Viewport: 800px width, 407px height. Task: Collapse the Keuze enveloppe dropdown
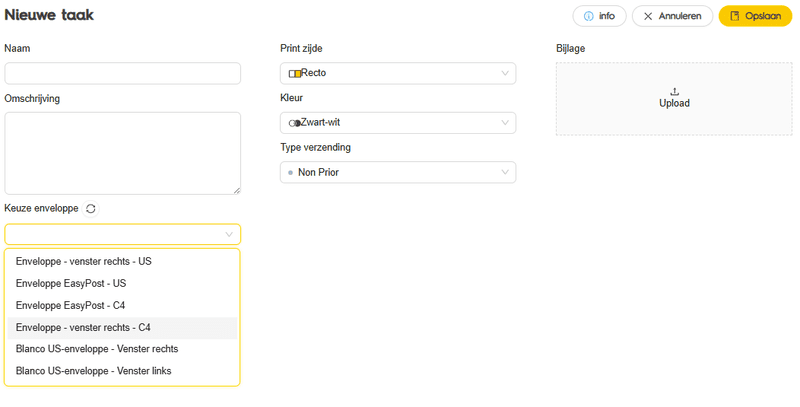click(122, 235)
